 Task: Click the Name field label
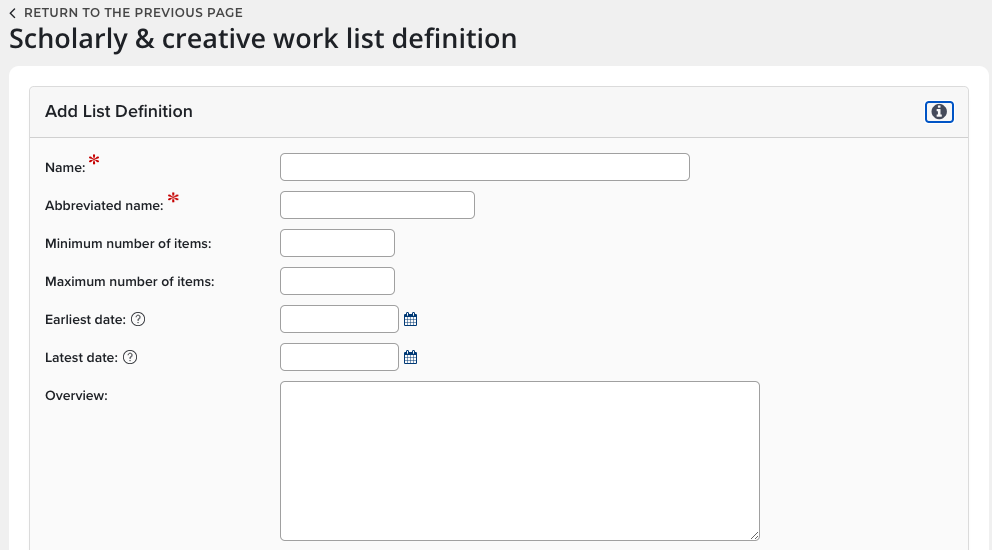tap(65, 168)
